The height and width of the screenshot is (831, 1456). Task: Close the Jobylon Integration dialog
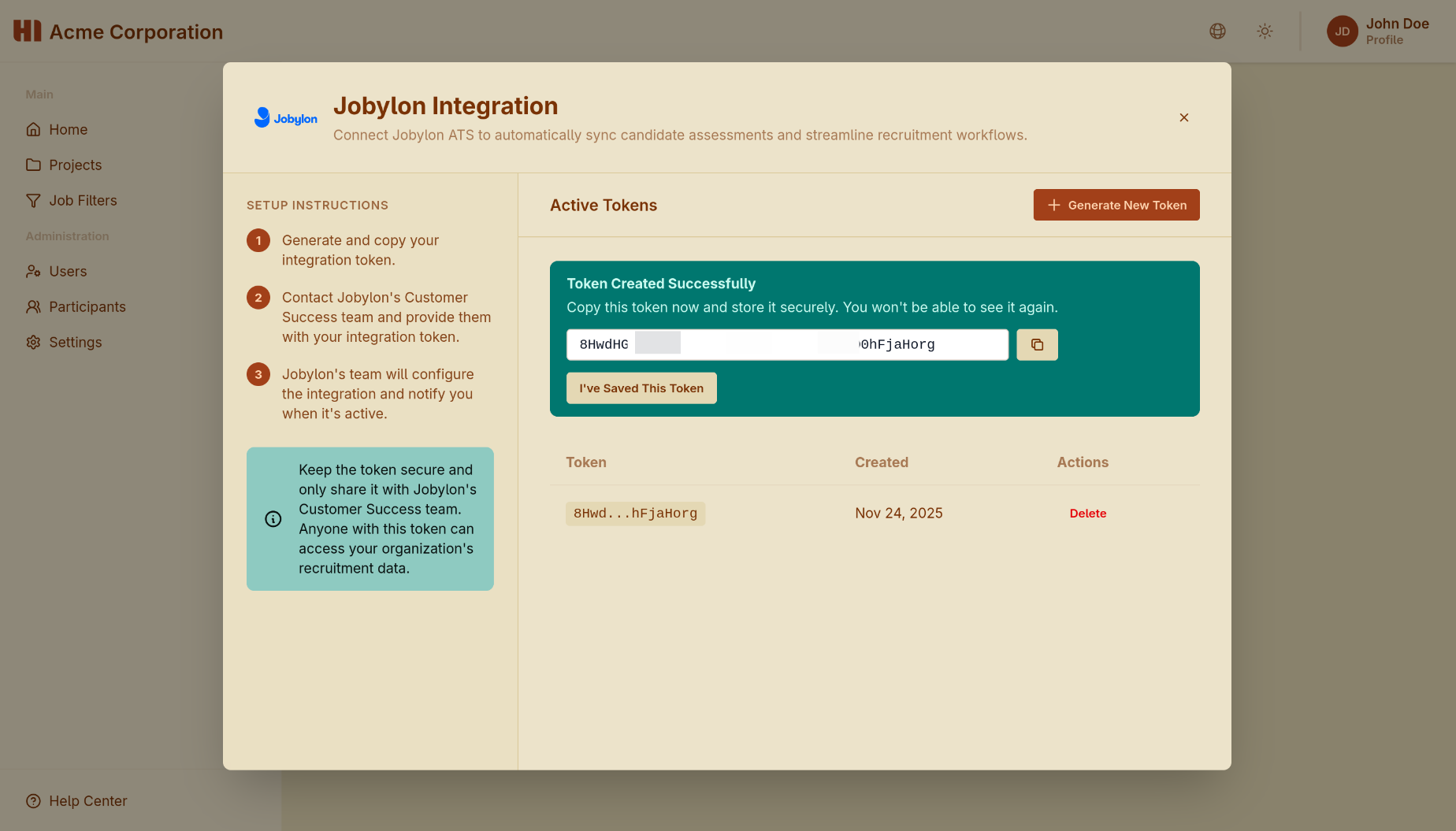pyautogui.click(x=1183, y=117)
